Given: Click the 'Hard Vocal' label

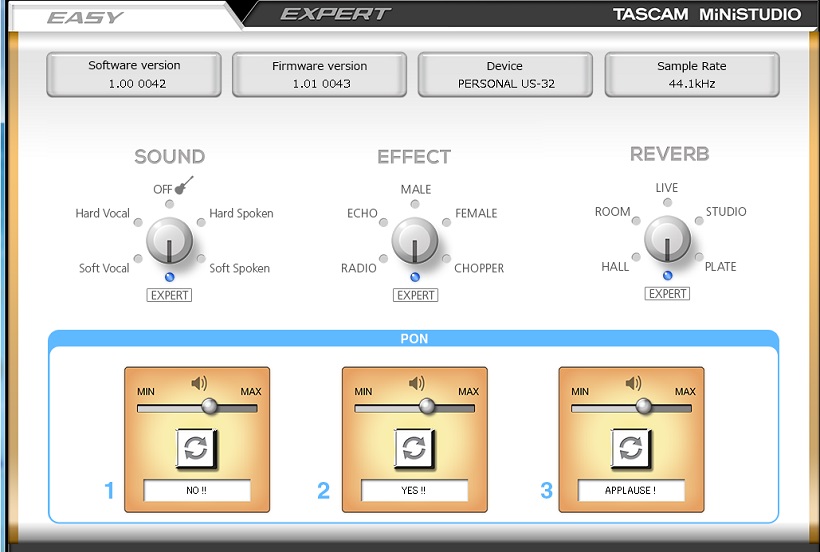Looking at the screenshot, I should [102, 213].
